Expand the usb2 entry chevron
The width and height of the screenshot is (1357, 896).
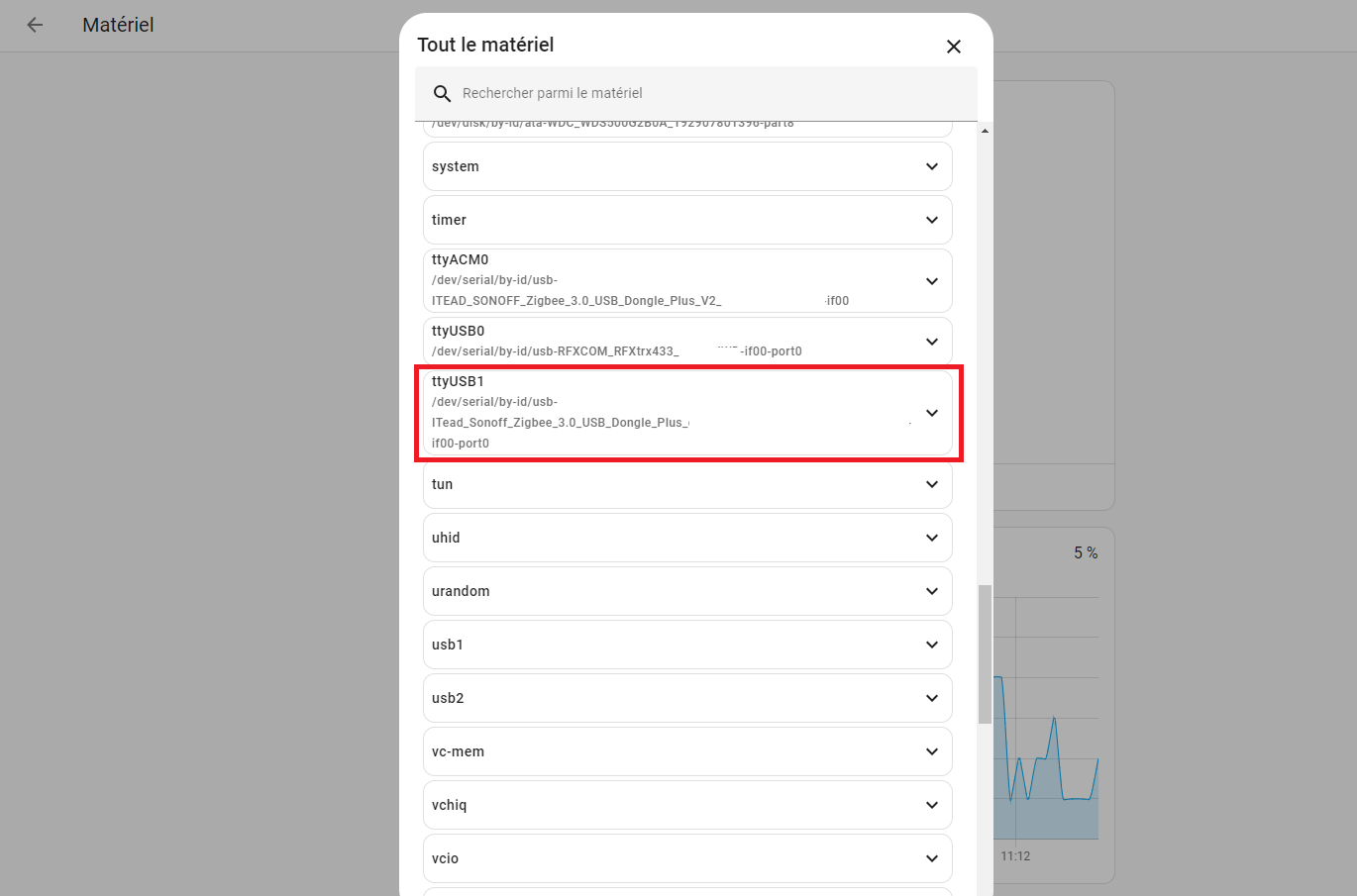[x=932, y=698]
